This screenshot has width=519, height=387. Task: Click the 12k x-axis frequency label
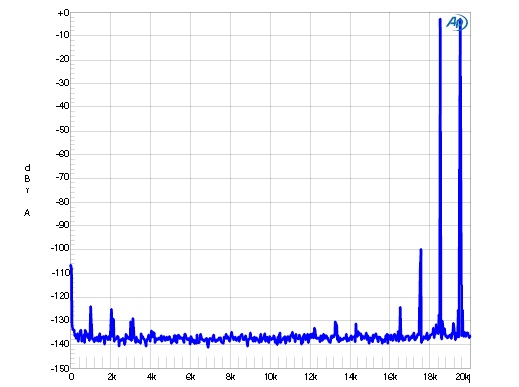pyautogui.click(x=310, y=377)
